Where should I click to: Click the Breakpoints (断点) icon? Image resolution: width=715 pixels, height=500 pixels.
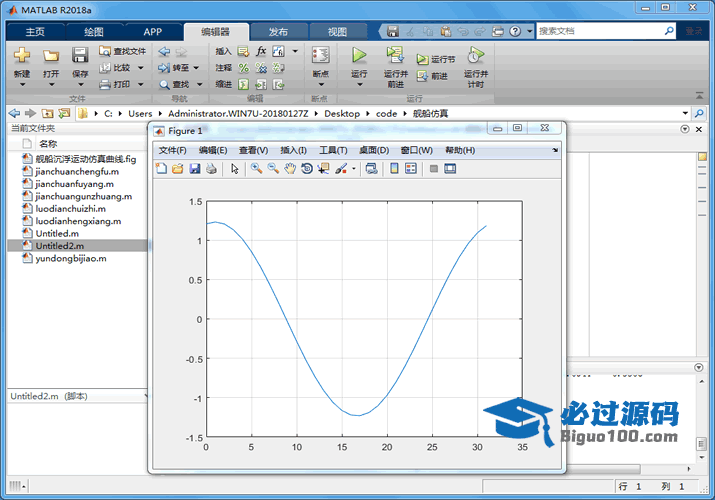pos(321,56)
